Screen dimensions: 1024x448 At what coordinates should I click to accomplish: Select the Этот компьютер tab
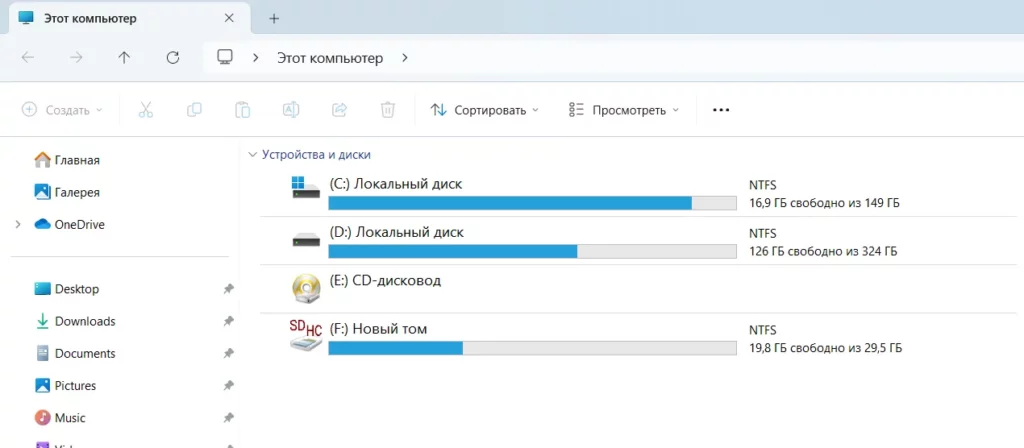pos(127,18)
